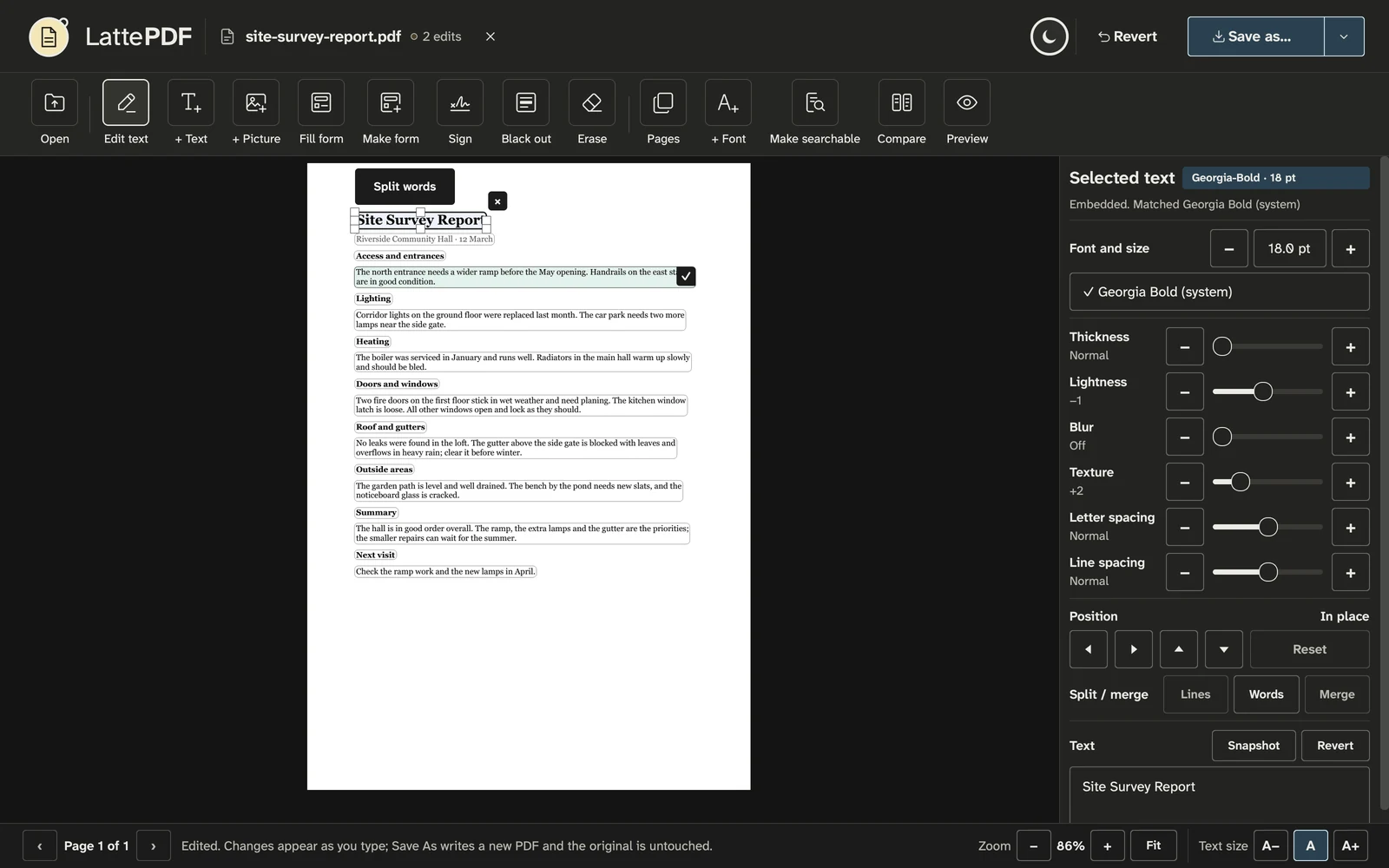
Task: Select the Words split option
Action: [x=1267, y=694]
